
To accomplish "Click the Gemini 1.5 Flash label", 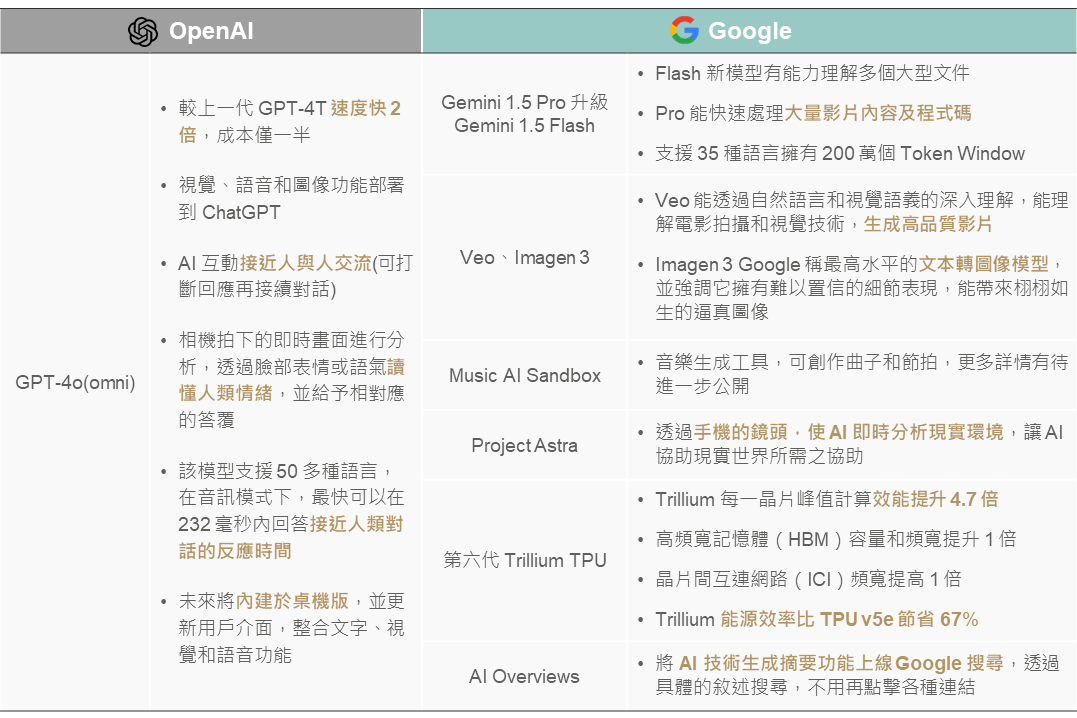I will [x=524, y=126].
